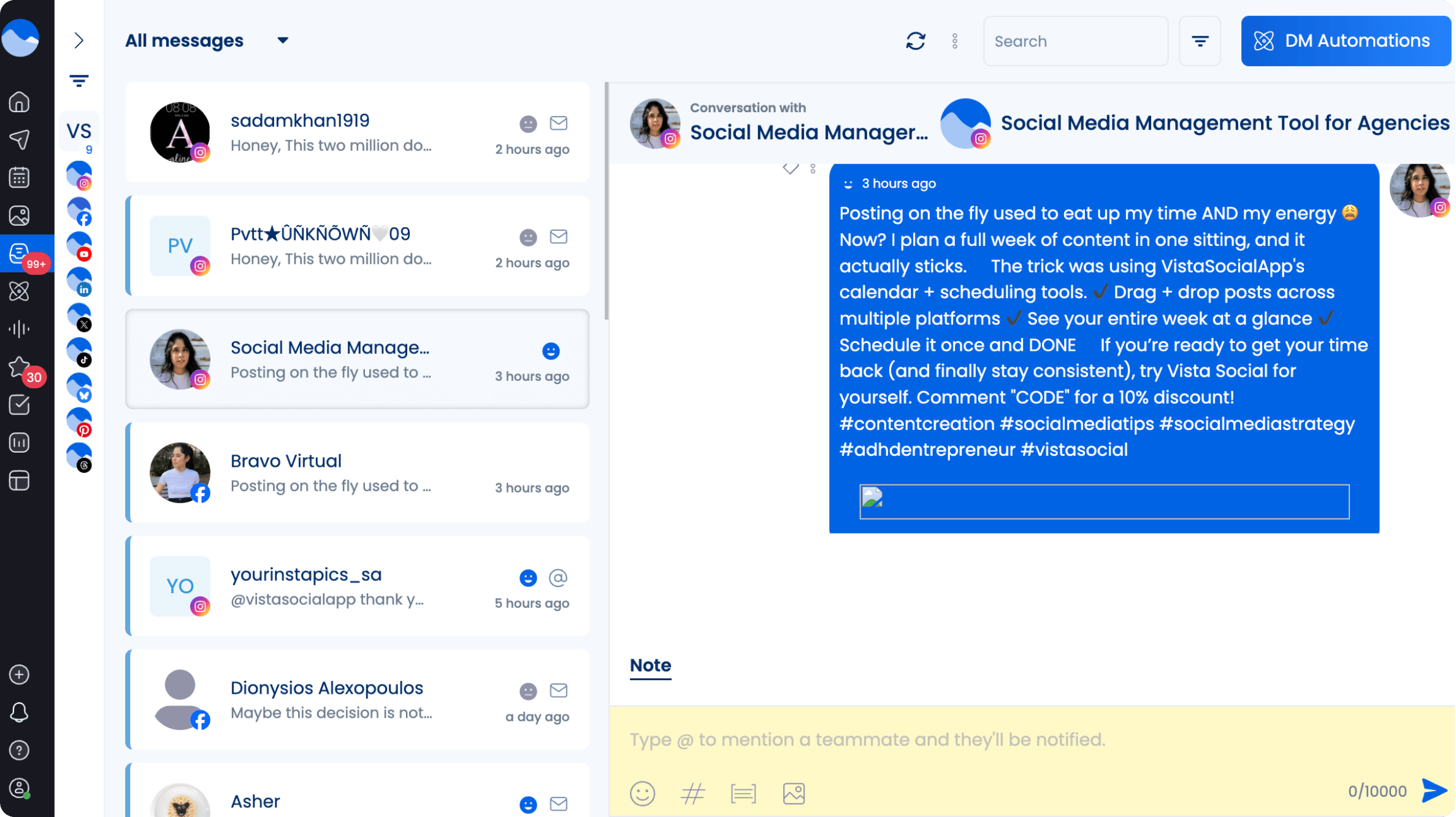The width and height of the screenshot is (1456, 817).
Task: Select the Reviews star icon showing 30
Action: click(19, 367)
